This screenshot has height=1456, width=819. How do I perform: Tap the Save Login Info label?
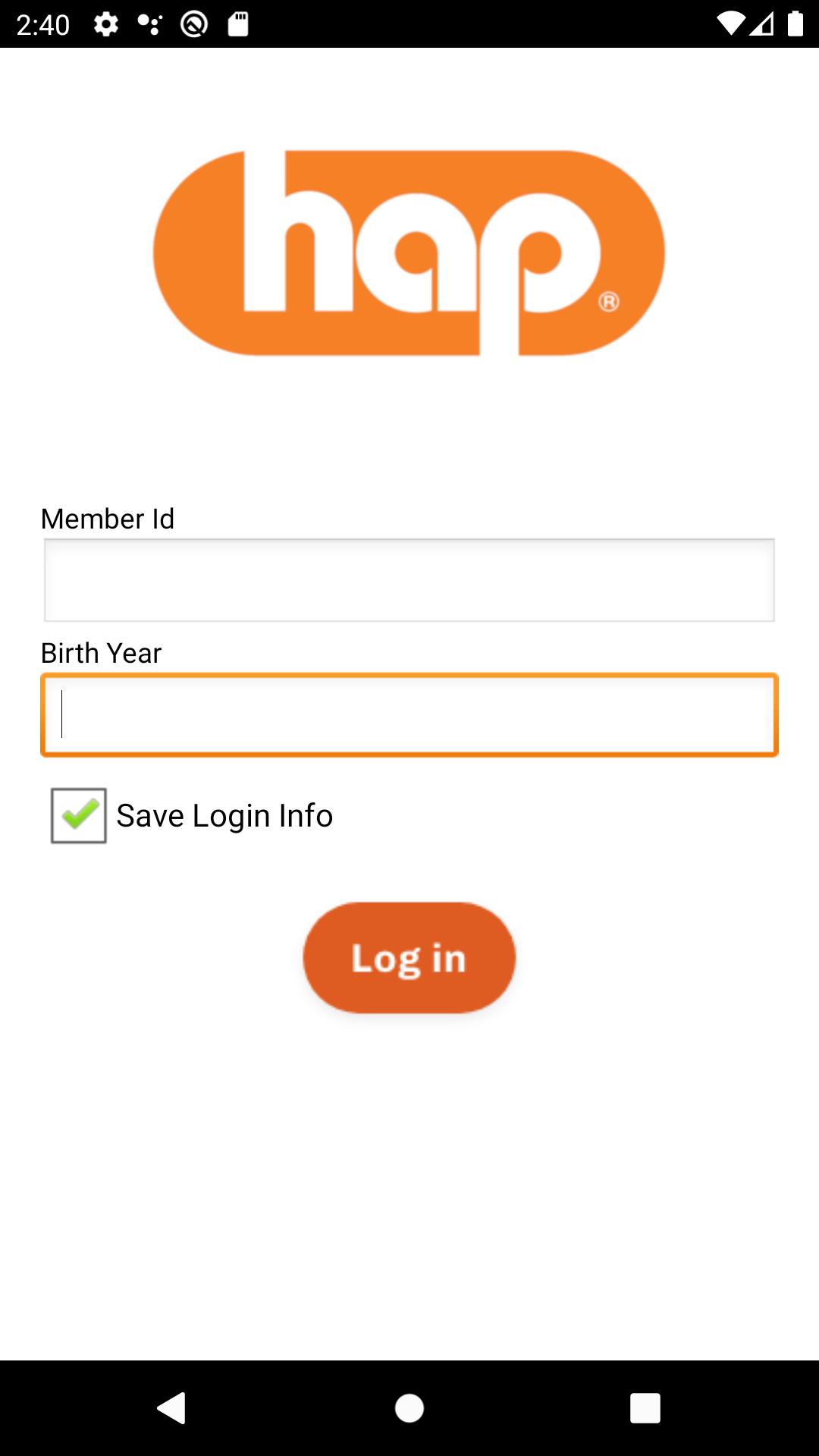pyautogui.click(x=224, y=816)
